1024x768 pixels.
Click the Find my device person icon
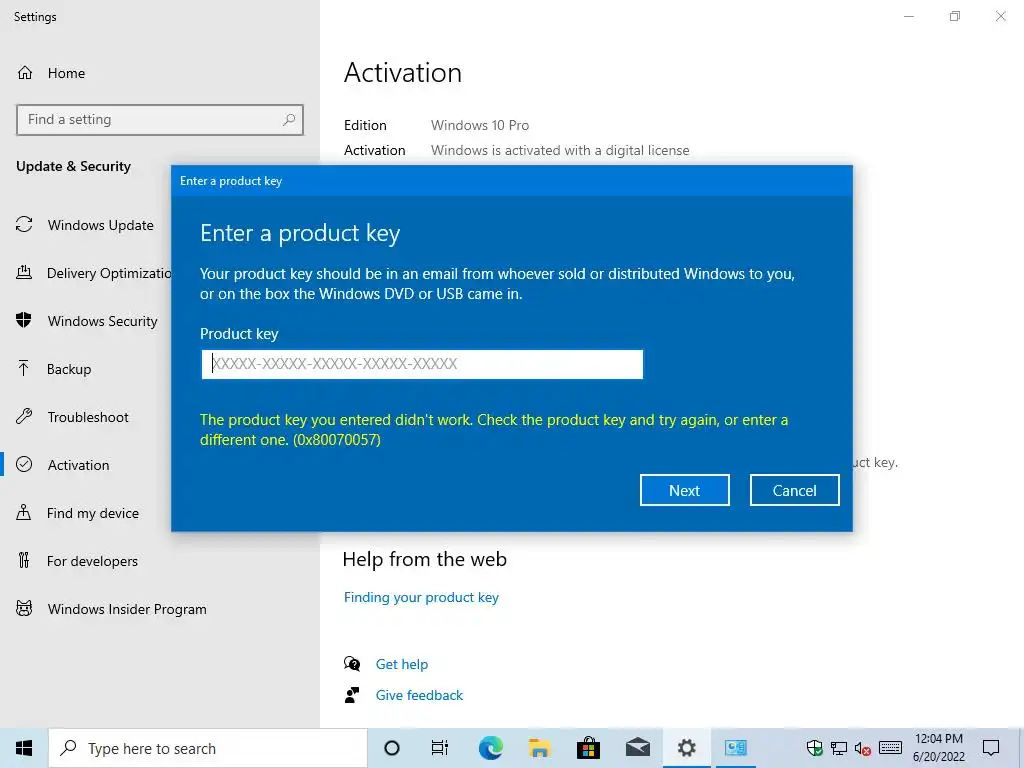tap(24, 512)
